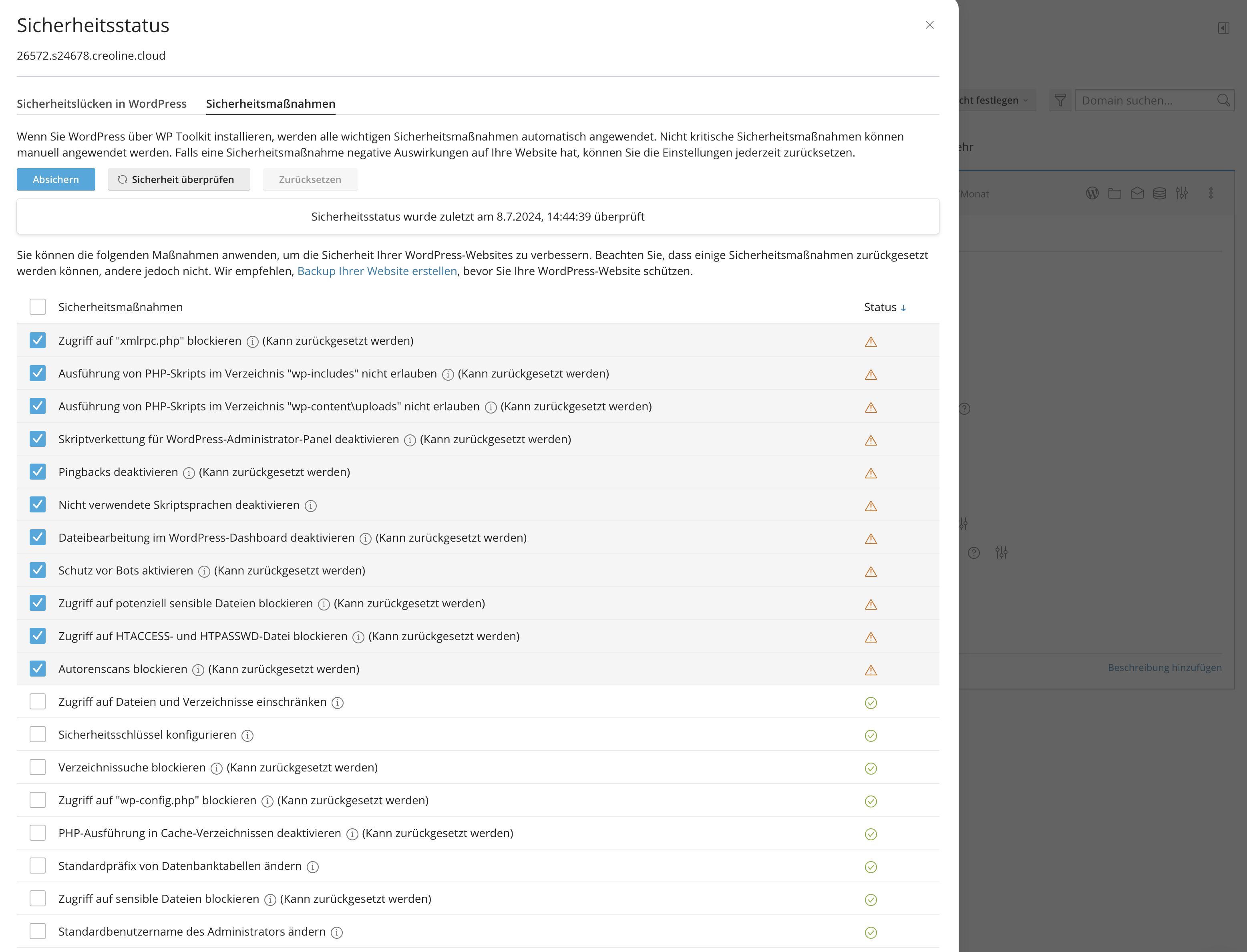The width and height of the screenshot is (1247, 952).
Task: Open info icon for Standardbenutzername des Administrators
Action: [337, 933]
